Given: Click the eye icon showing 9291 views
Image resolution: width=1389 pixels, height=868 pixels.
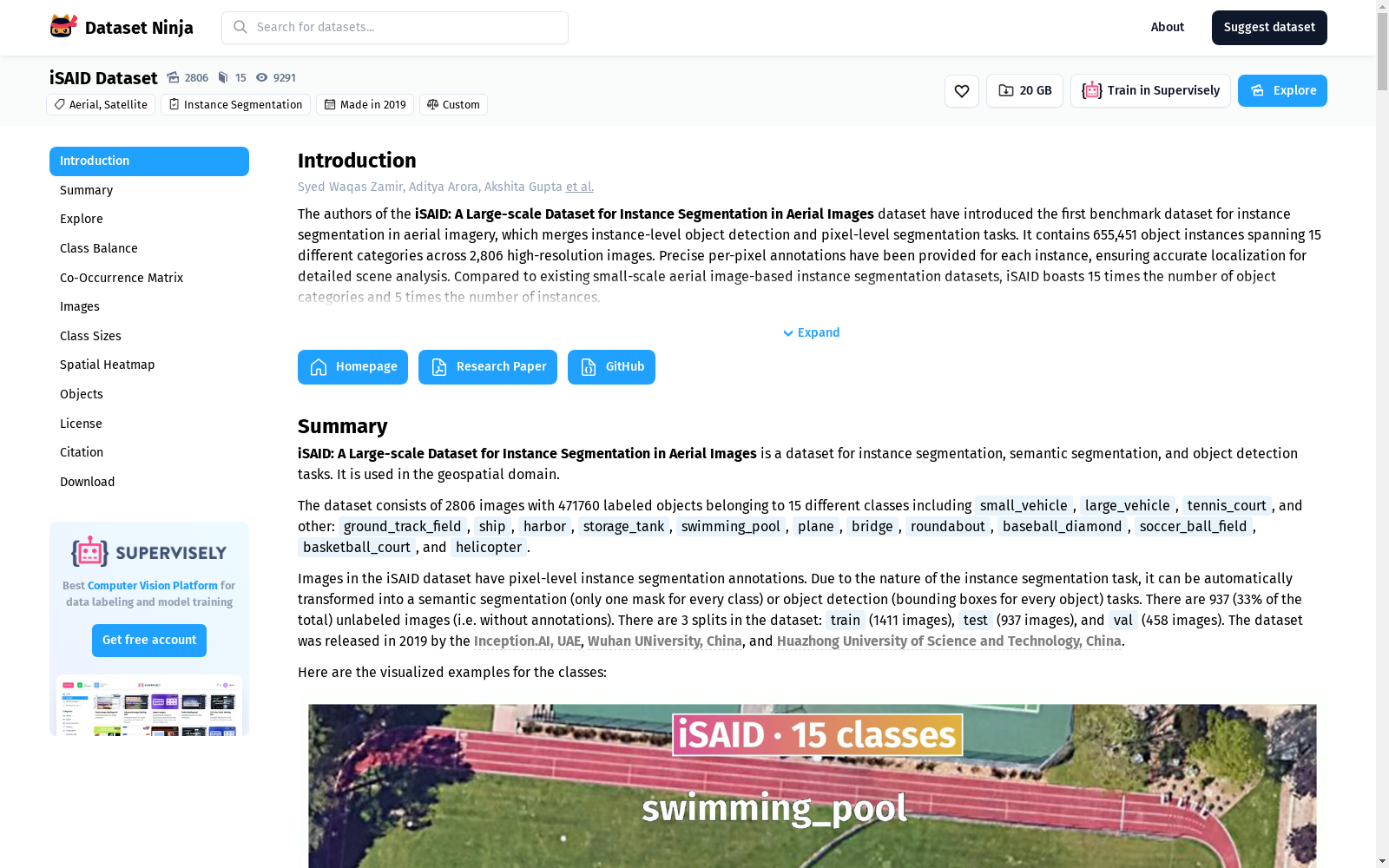Looking at the screenshot, I should [x=261, y=77].
